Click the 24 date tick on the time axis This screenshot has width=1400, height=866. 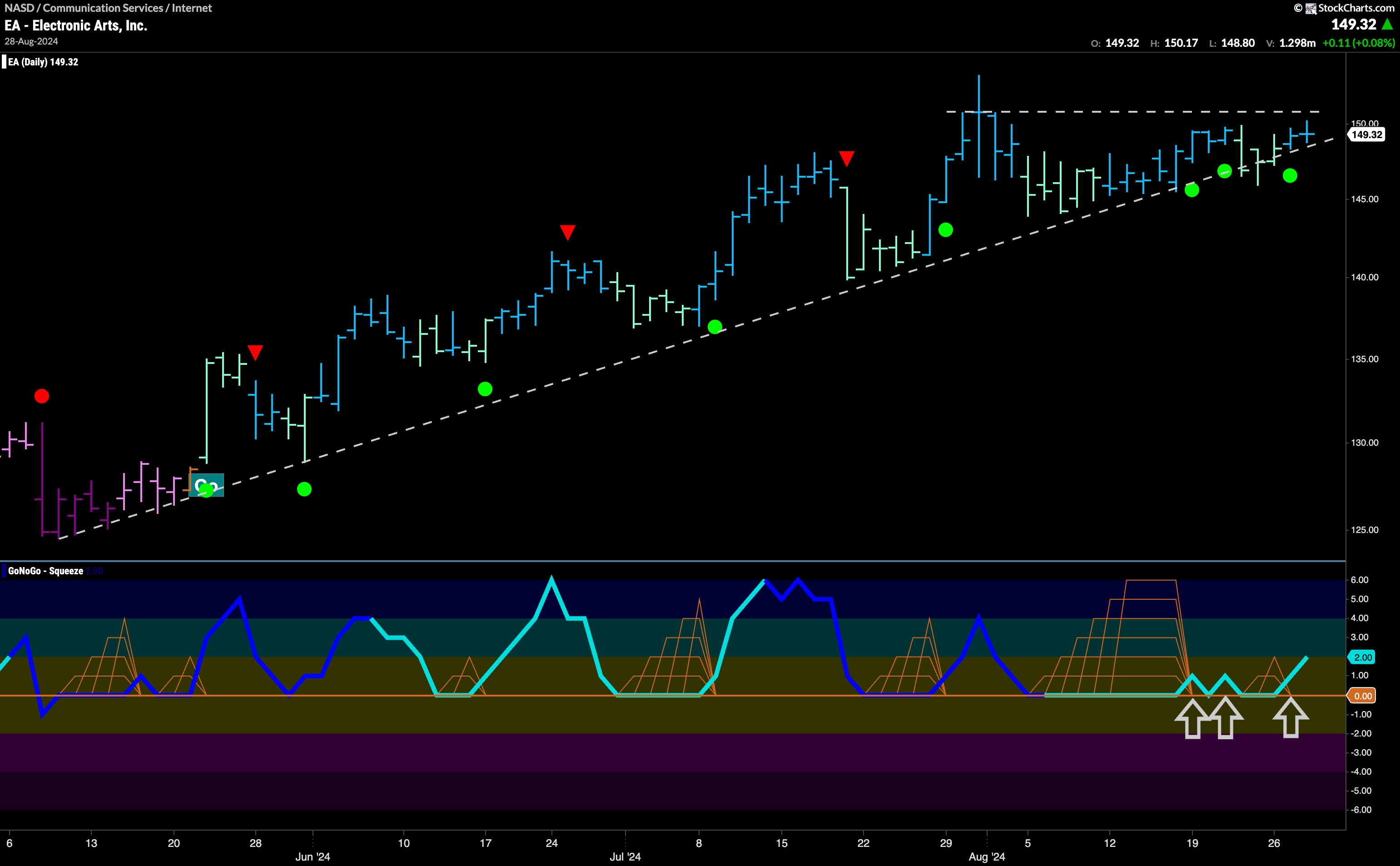[x=551, y=843]
